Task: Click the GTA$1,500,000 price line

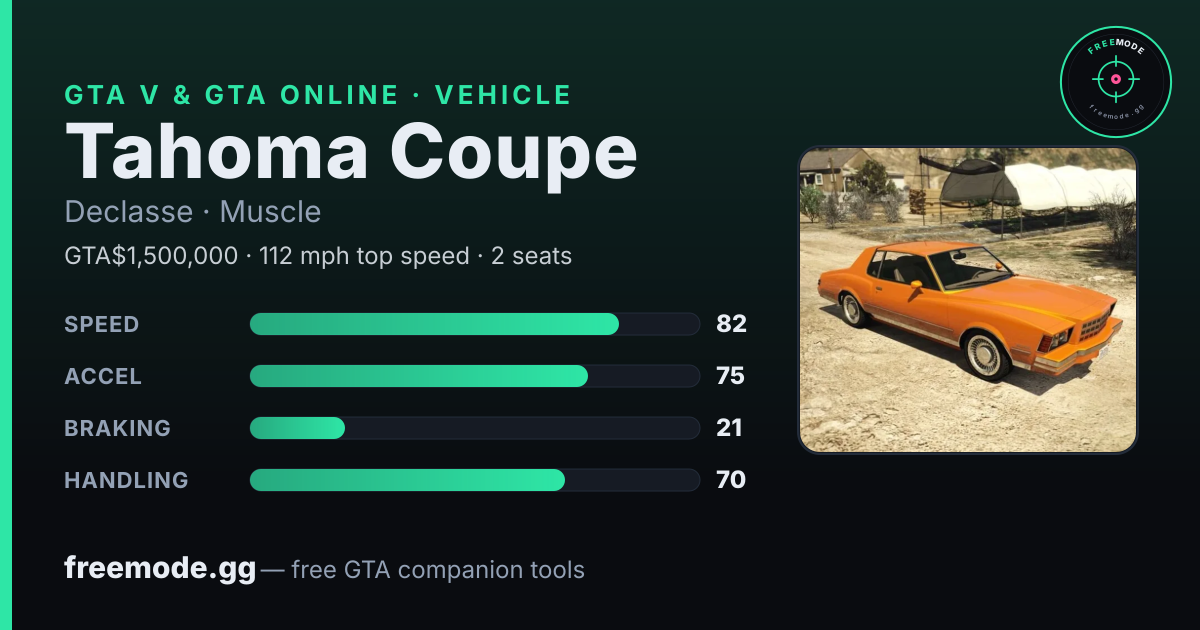Action: [x=318, y=256]
